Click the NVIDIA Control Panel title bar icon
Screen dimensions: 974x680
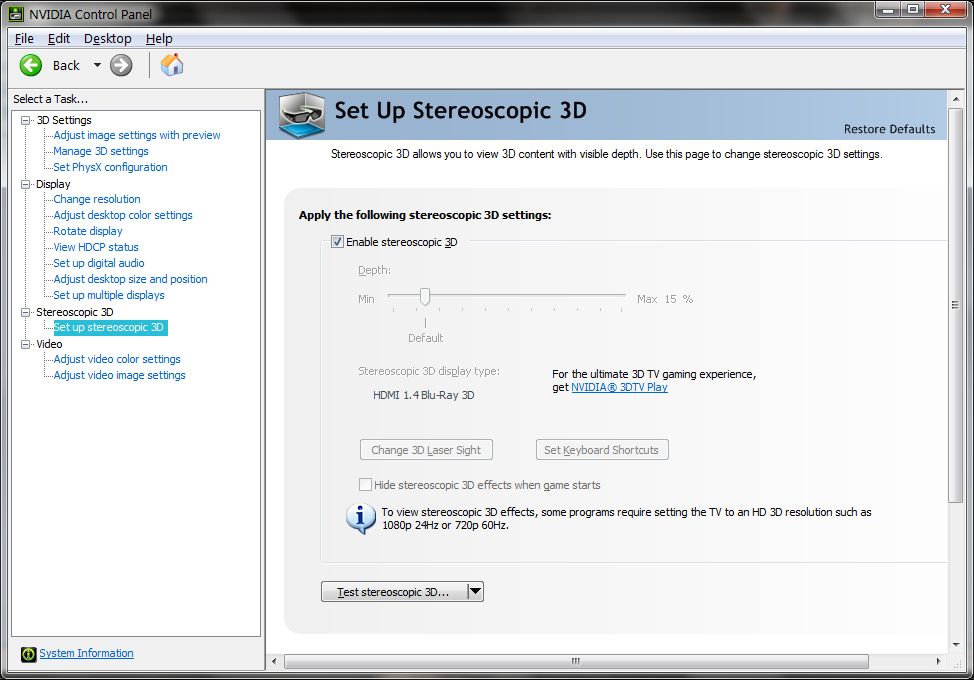pos(16,14)
